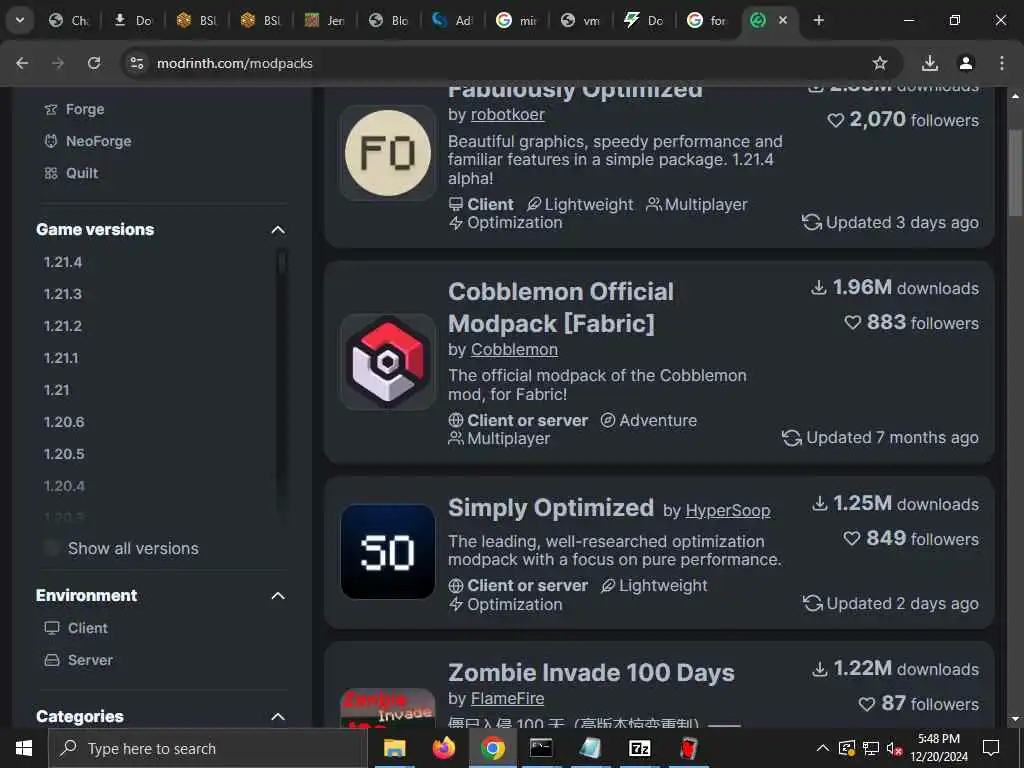Collapse the Categories section
Viewport: 1024px width, 768px height.
click(278, 716)
